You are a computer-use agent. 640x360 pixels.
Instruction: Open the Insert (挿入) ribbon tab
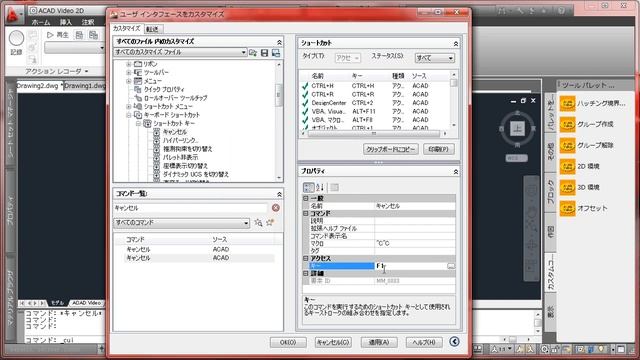click(66, 22)
